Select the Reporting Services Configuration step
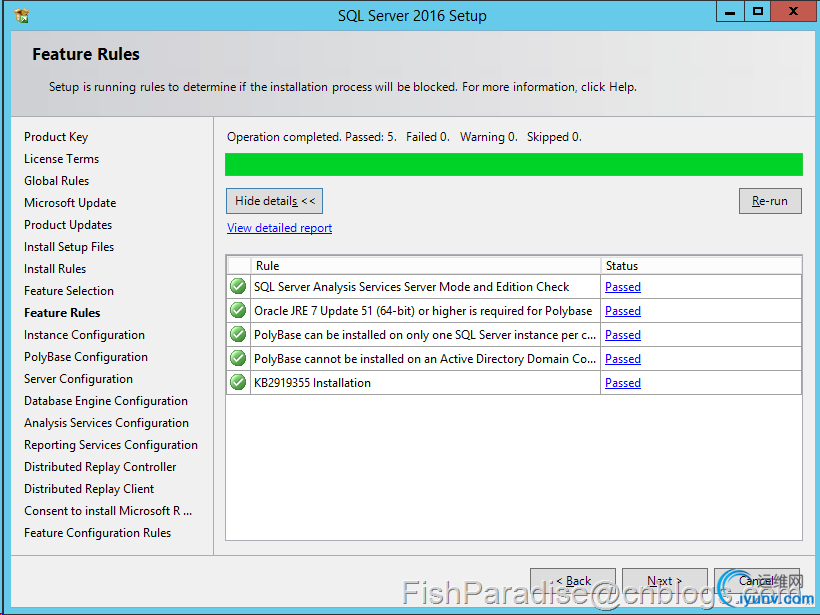Viewport: 820px width, 615px height. pos(111,445)
